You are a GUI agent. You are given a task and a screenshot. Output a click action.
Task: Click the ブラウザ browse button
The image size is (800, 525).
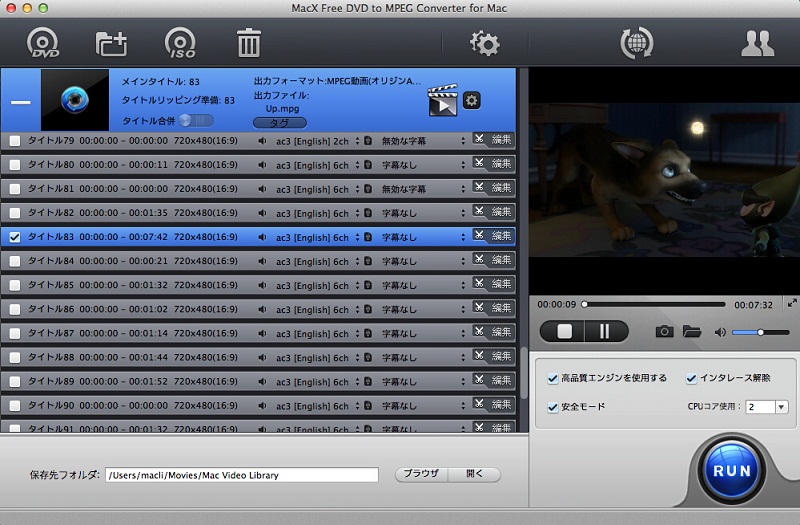click(x=421, y=474)
